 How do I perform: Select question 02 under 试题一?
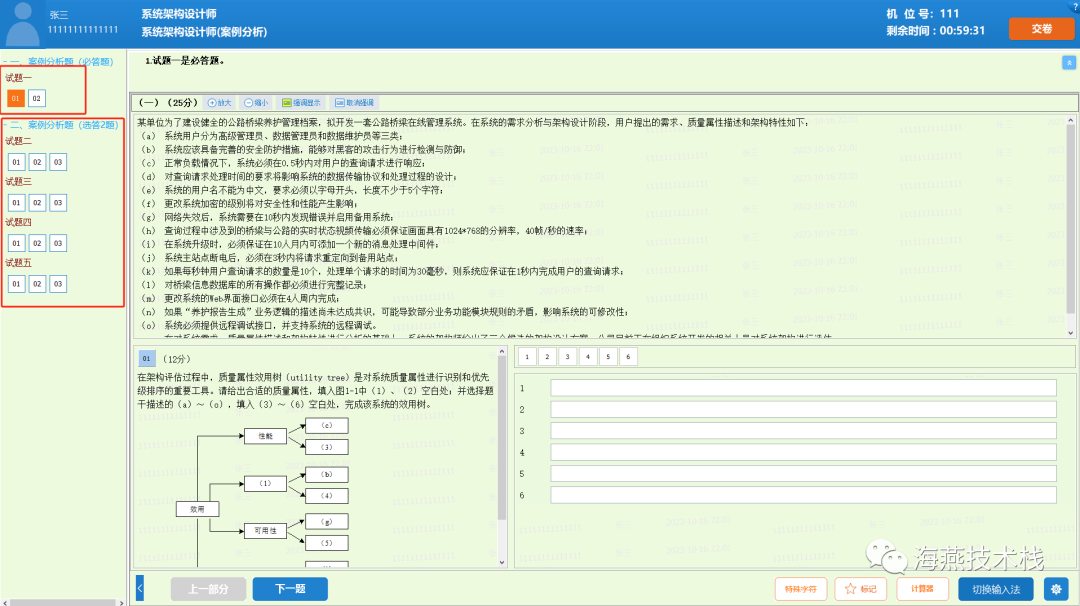[x=37, y=98]
